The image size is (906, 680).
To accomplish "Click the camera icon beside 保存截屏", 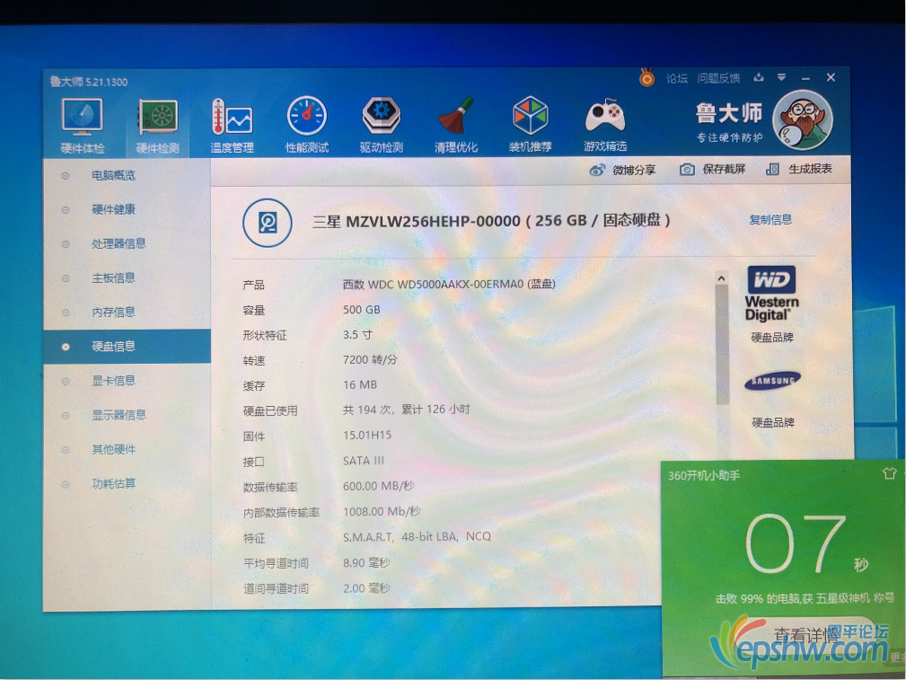I will coord(687,169).
